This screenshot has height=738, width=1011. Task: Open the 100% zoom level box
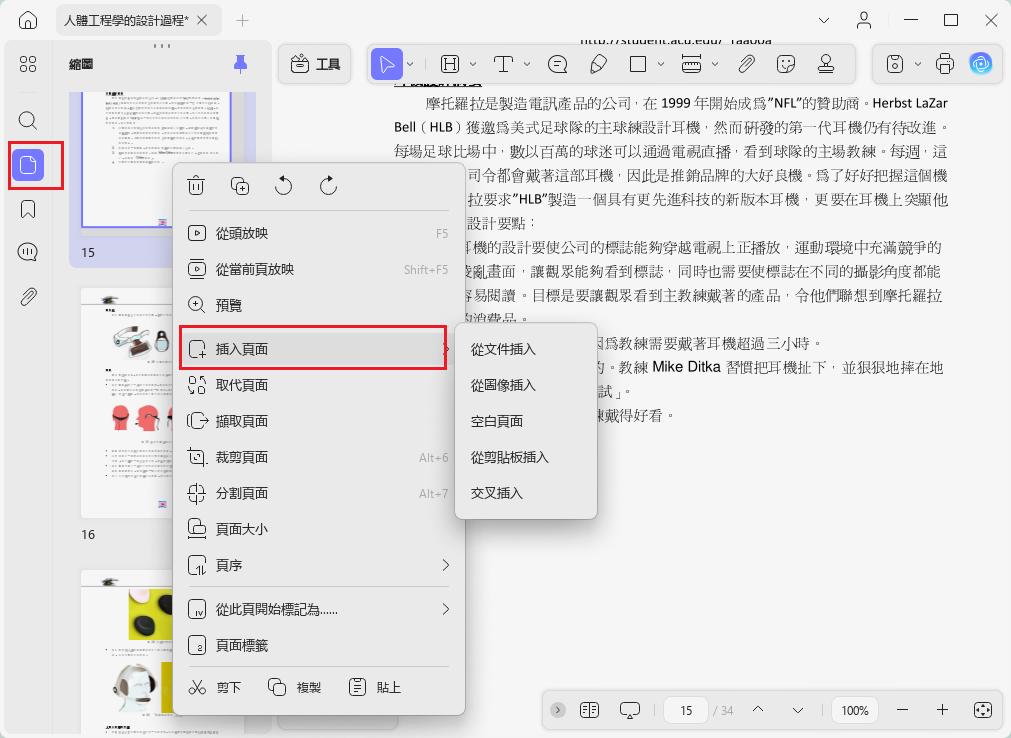pos(854,710)
